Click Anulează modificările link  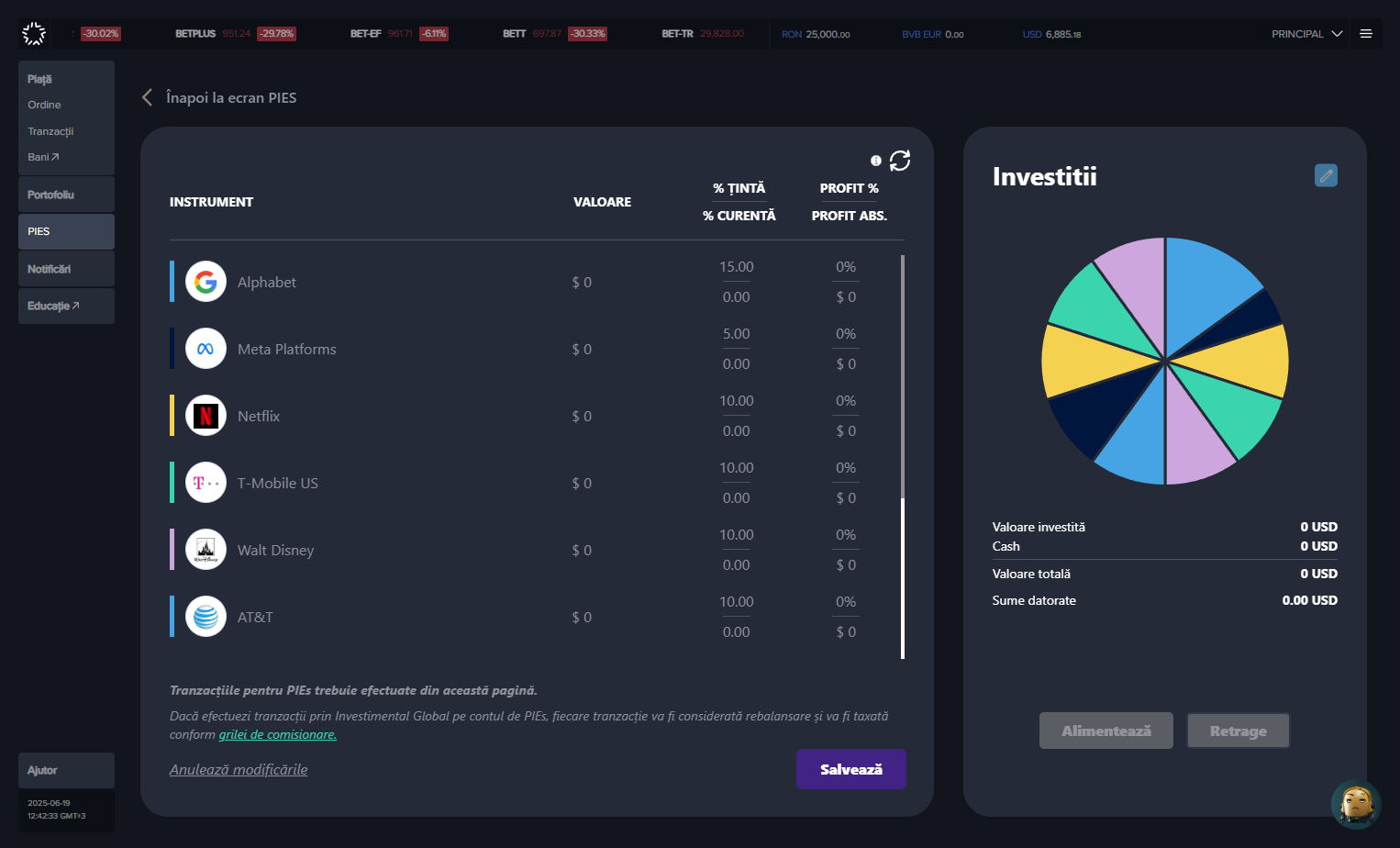(x=239, y=769)
